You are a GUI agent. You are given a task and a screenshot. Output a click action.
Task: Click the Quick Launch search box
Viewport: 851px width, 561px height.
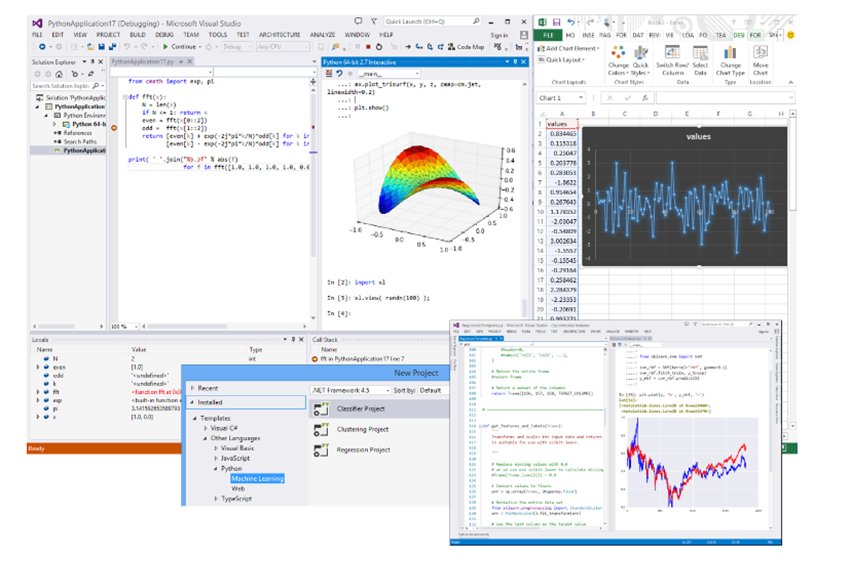point(433,21)
